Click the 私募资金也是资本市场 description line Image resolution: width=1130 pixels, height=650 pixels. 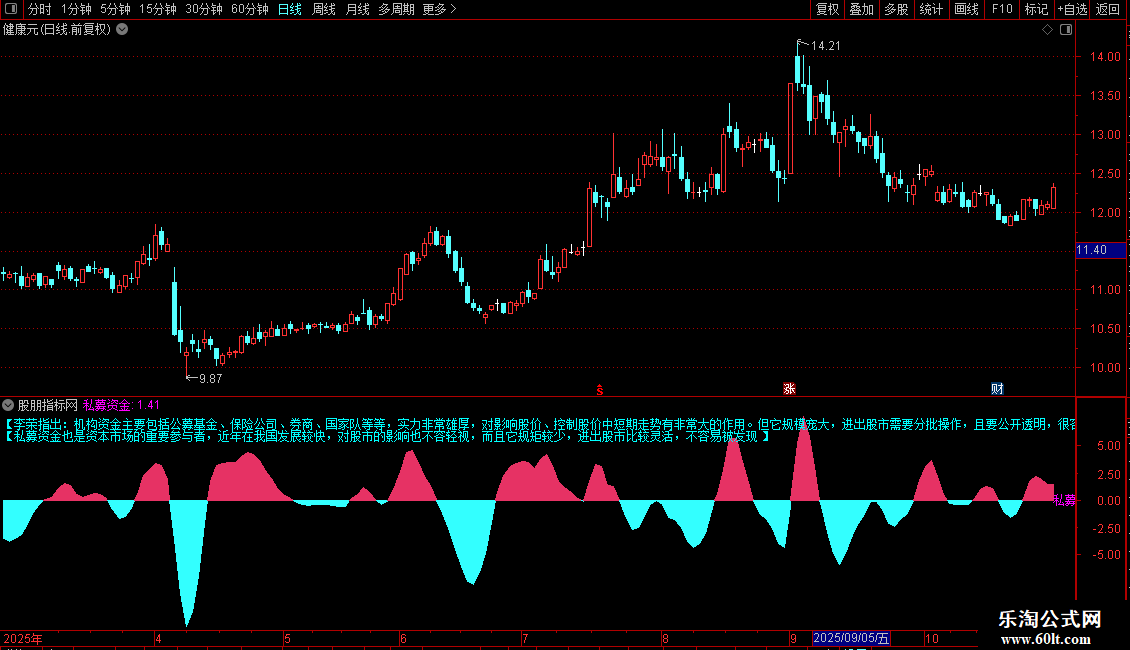click(x=387, y=437)
